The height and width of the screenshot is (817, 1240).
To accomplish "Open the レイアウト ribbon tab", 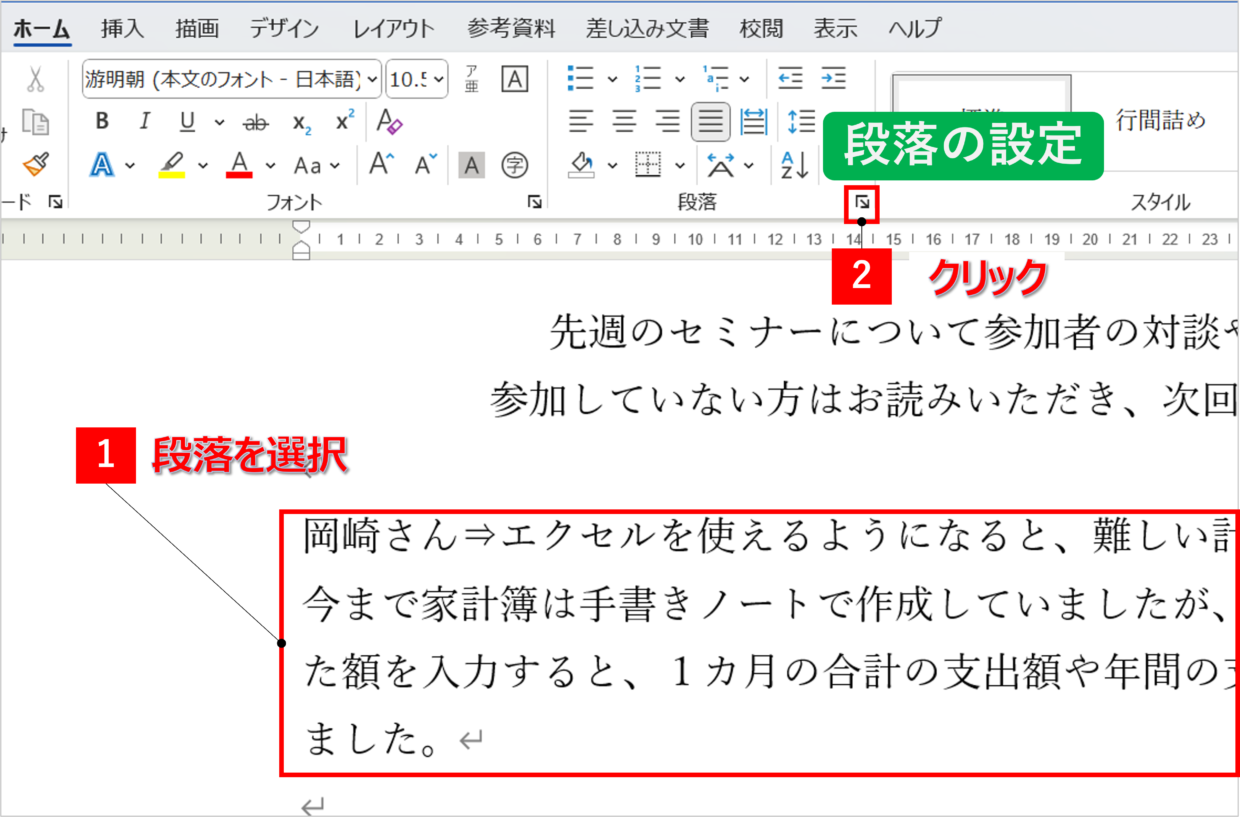I will click(x=393, y=29).
